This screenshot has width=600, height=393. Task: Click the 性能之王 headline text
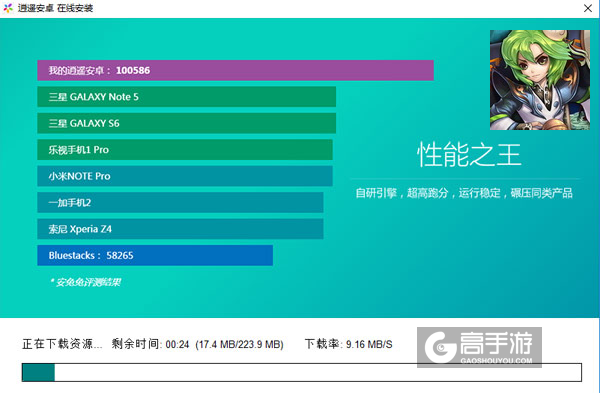click(x=469, y=155)
